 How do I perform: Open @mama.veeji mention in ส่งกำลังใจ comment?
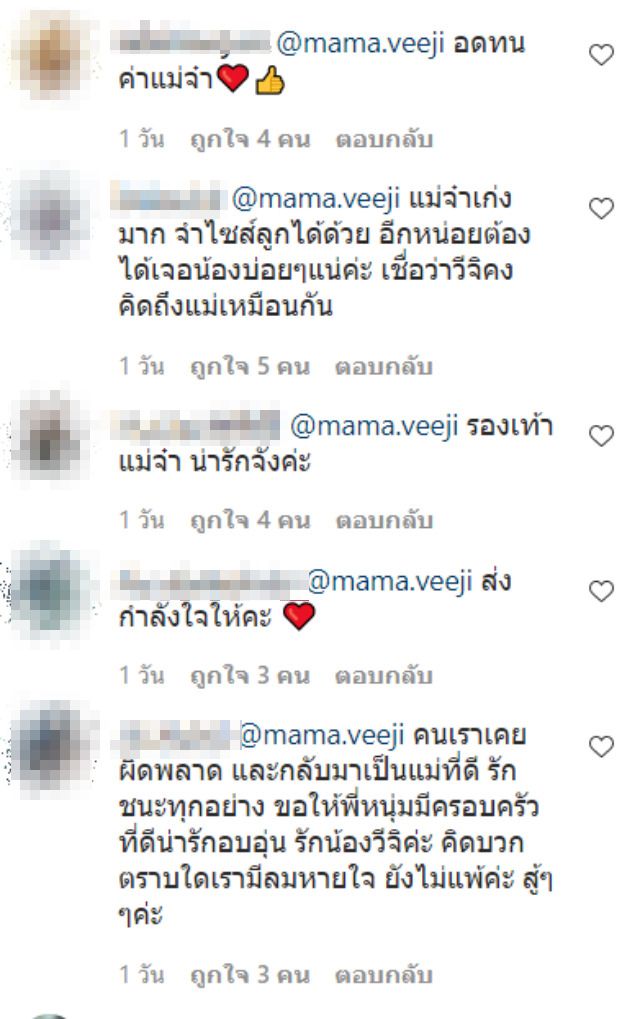(390, 581)
